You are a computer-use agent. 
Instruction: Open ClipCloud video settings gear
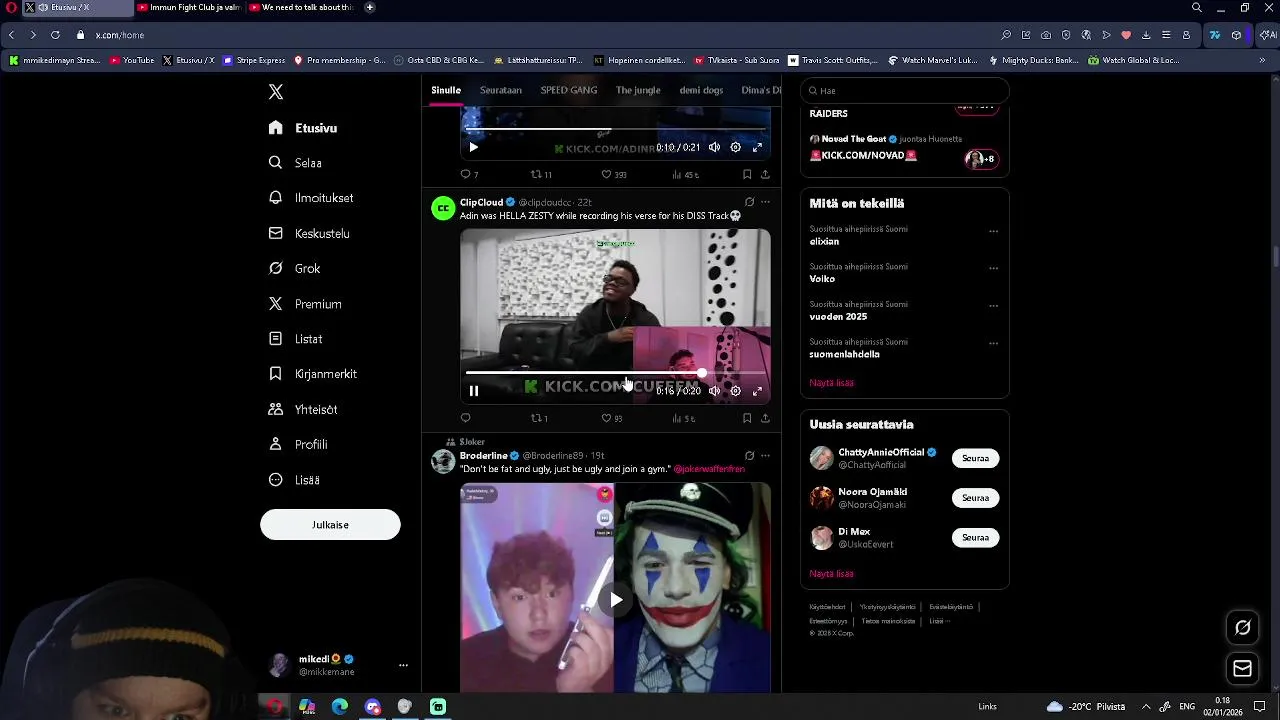coord(735,391)
